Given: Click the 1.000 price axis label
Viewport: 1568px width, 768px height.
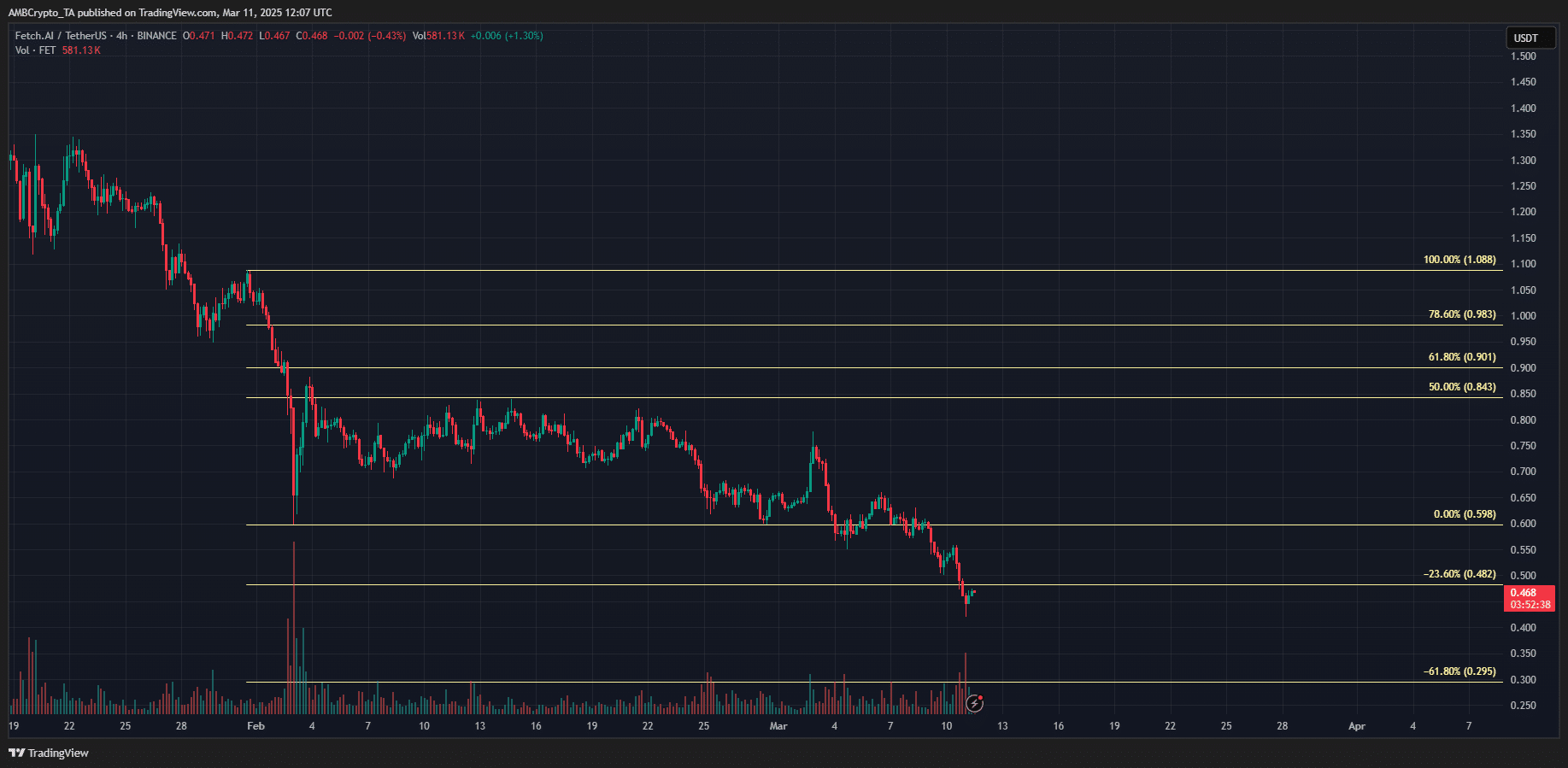Looking at the screenshot, I should pos(1523,316).
